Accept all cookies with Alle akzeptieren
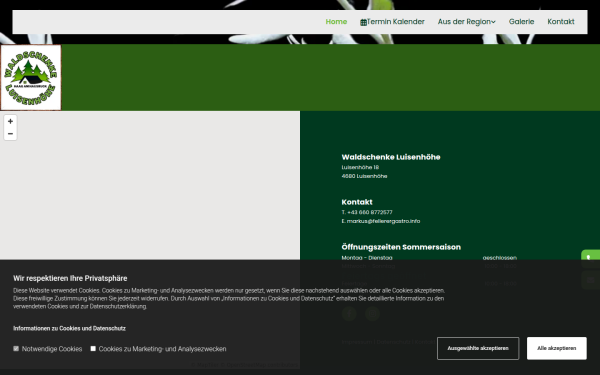 tap(556, 348)
